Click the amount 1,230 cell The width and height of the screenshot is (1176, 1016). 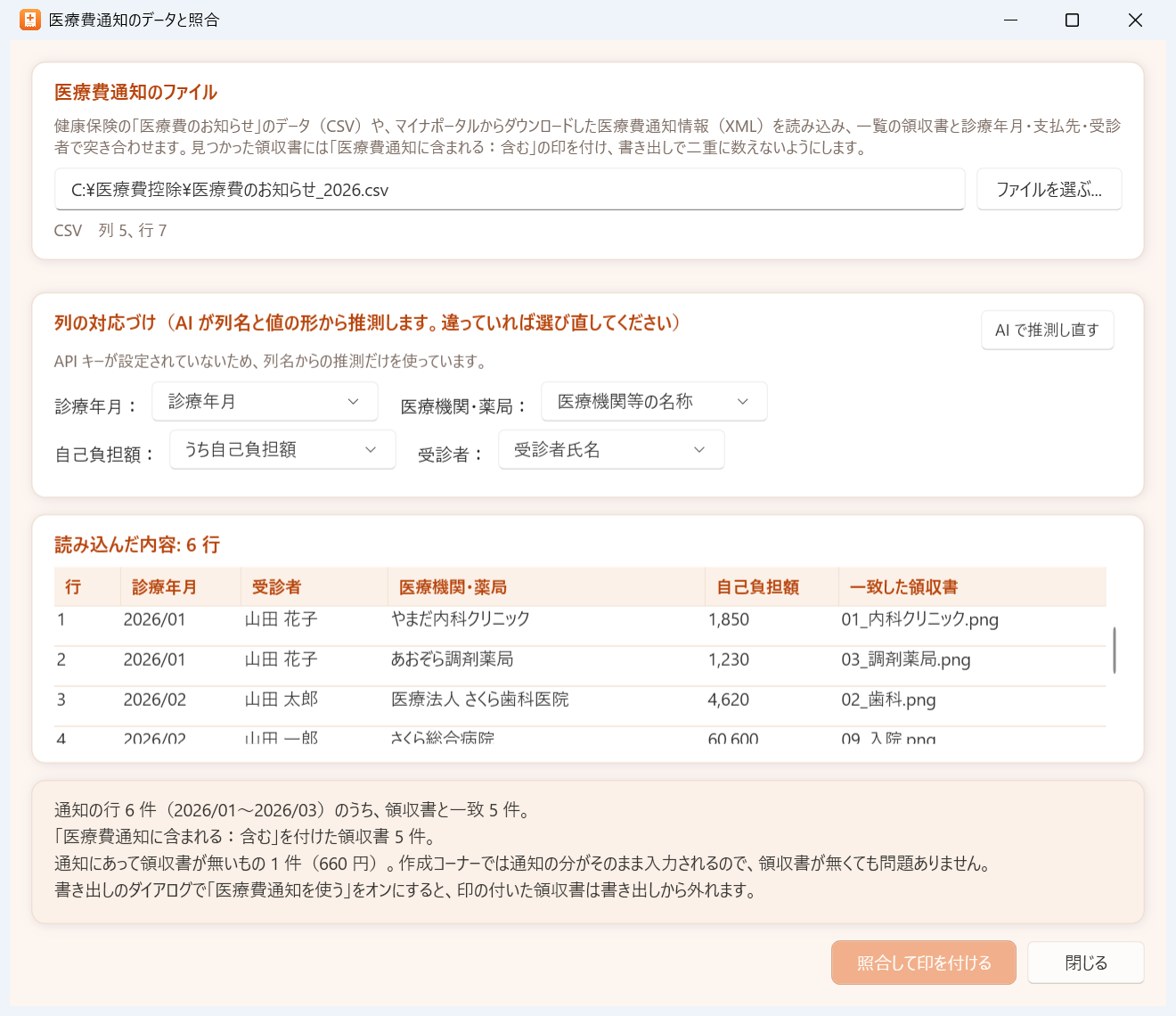(x=728, y=660)
